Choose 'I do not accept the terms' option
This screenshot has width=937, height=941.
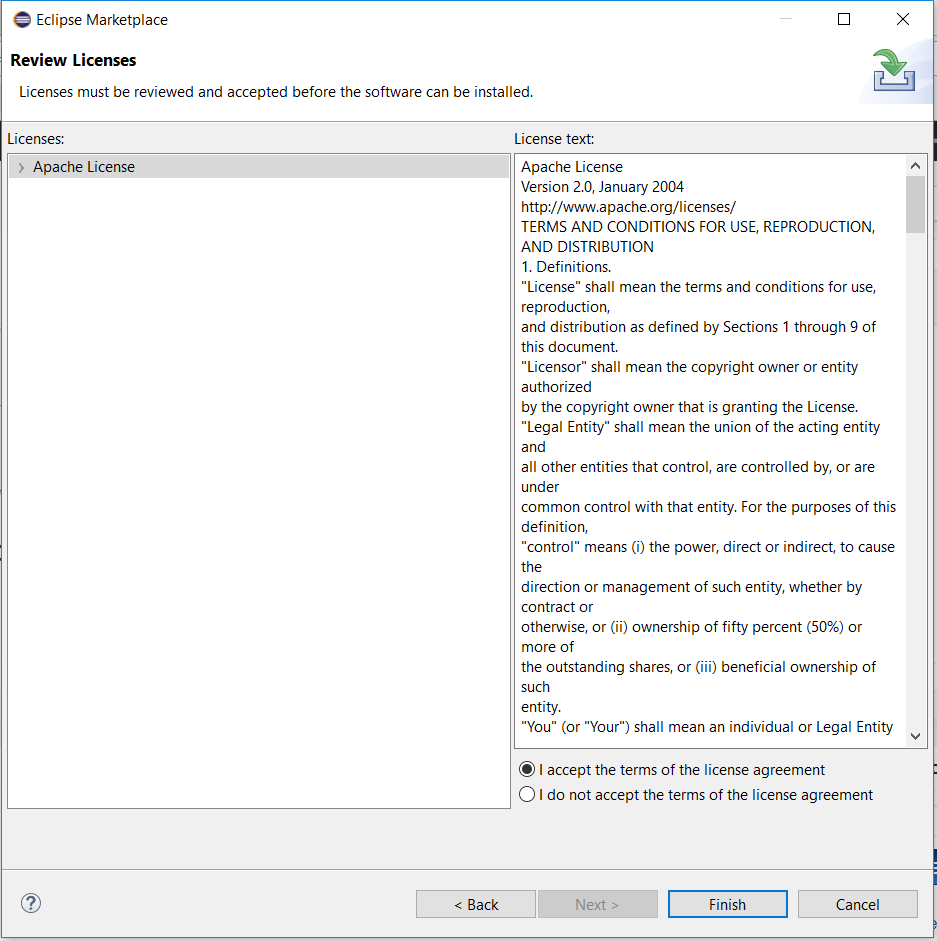pyautogui.click(x=528, y=795)
